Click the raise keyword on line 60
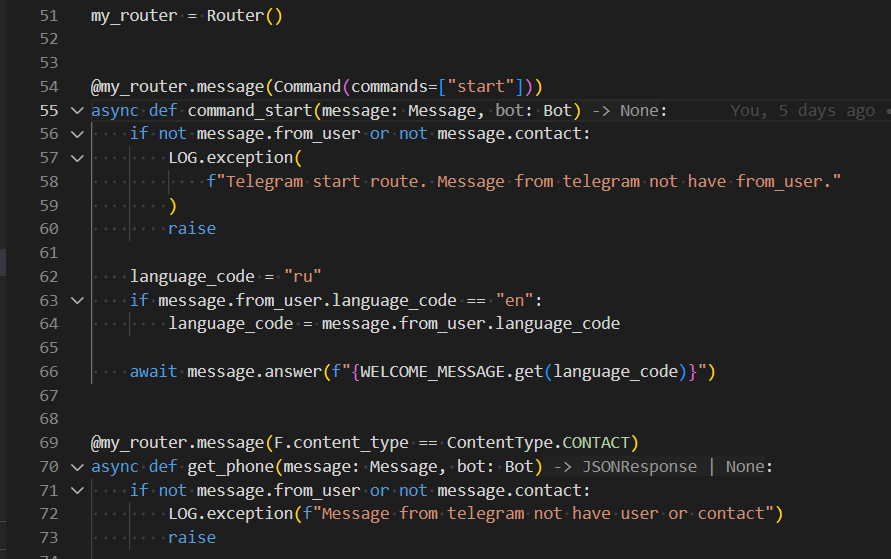The width and height of the screenshot is (891, 559). (192, 228)
